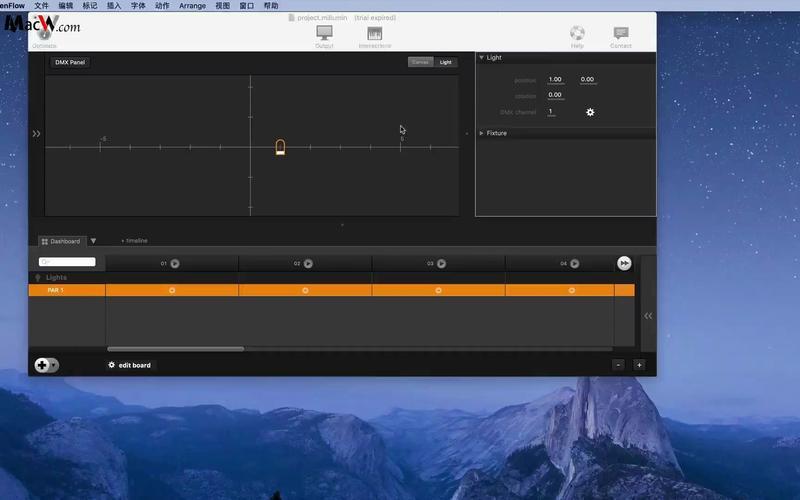Expand the Fixture section
The height and width of the screenshot is (500, 800).
pos(481,133)
